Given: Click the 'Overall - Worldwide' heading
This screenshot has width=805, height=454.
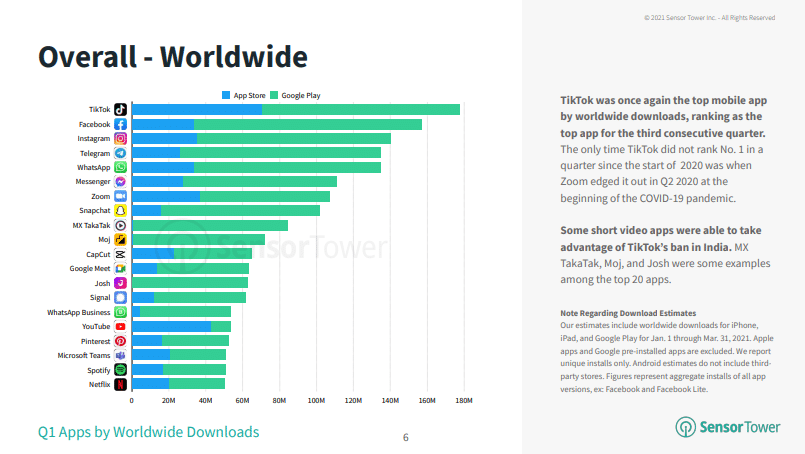Looking at the screenshot, I should tap(173, 57).
